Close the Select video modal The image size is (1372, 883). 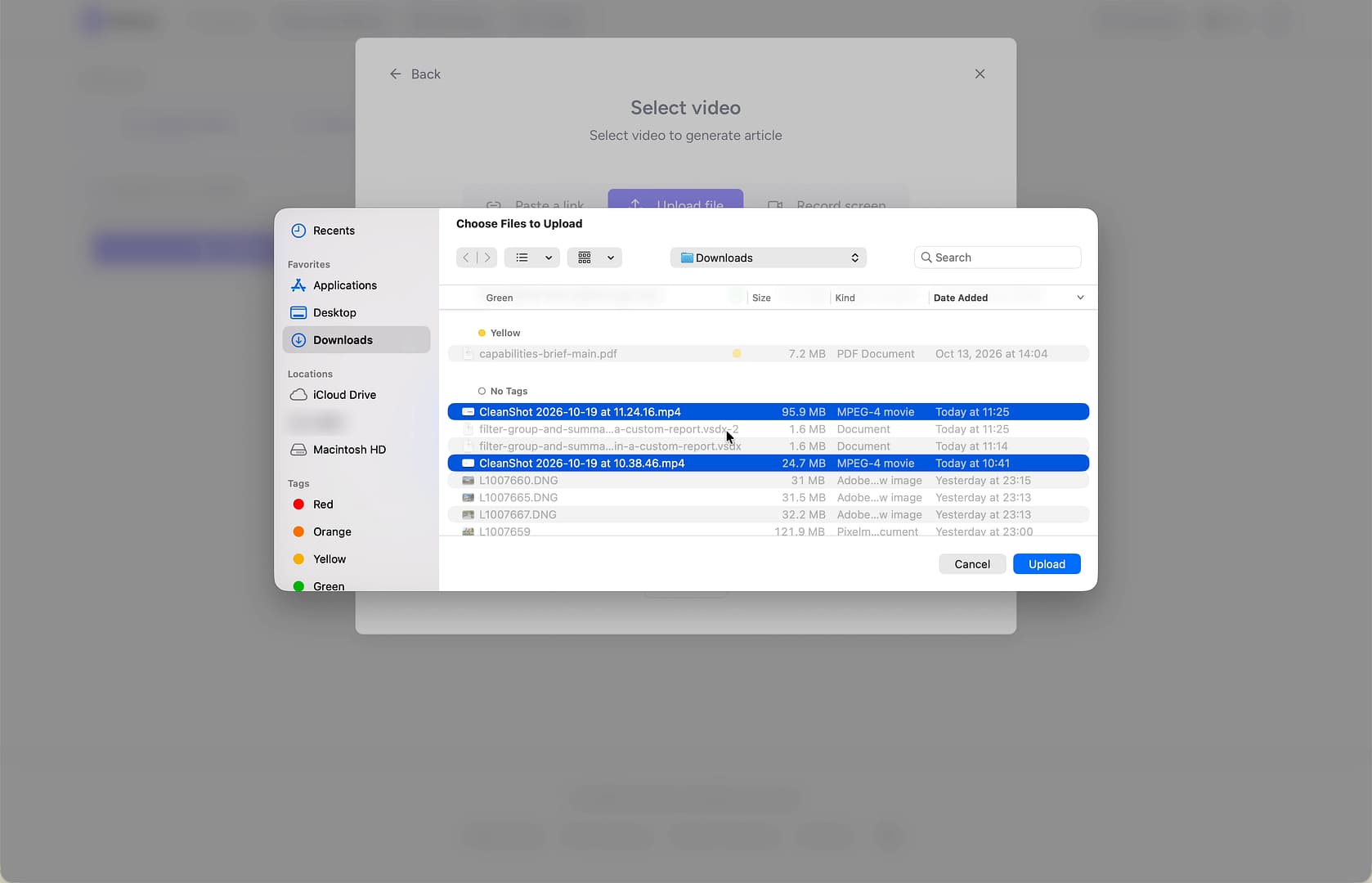[x=980, y=74]
